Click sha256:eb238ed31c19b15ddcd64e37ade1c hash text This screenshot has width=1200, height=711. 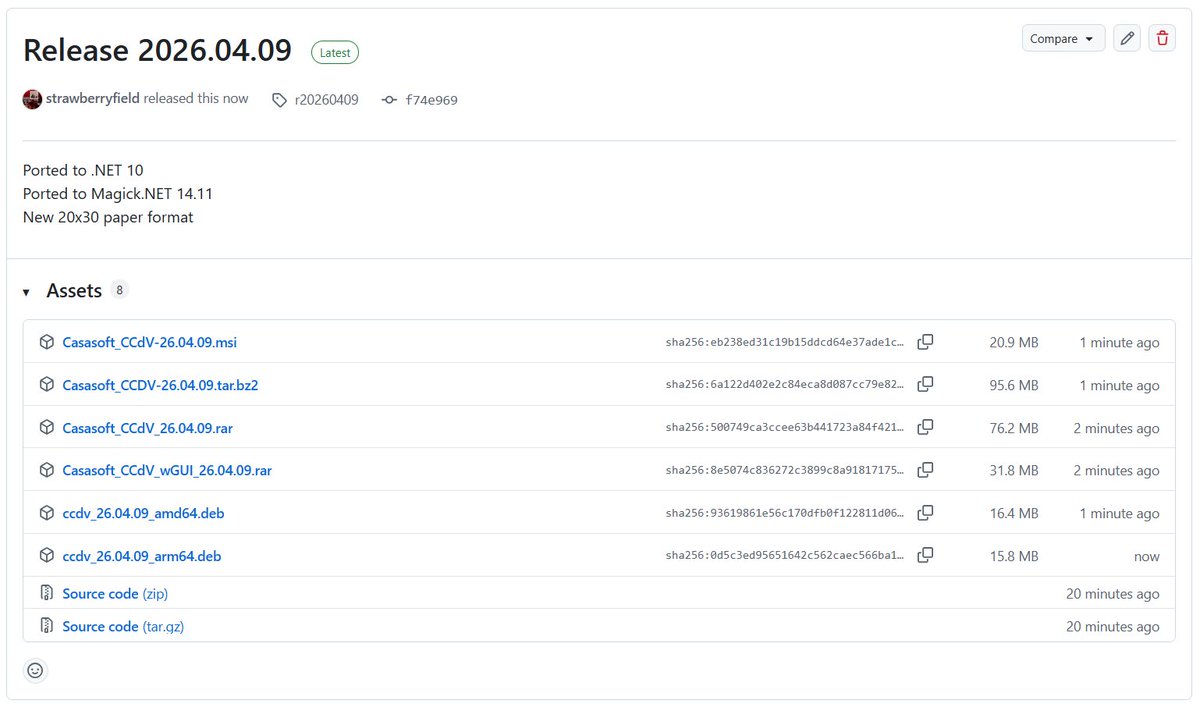(x=786, y=343)
